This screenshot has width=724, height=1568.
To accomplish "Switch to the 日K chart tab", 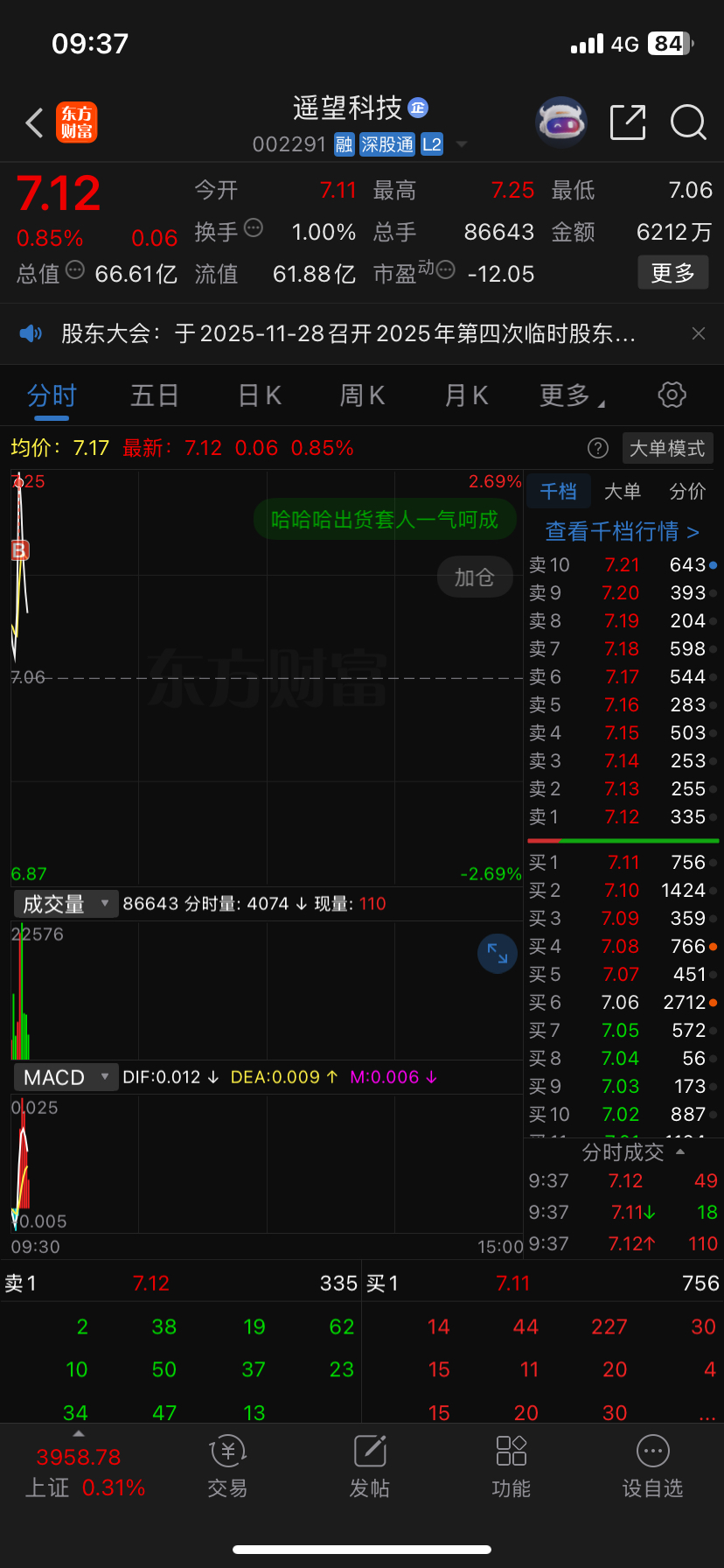I will [260, 395].
